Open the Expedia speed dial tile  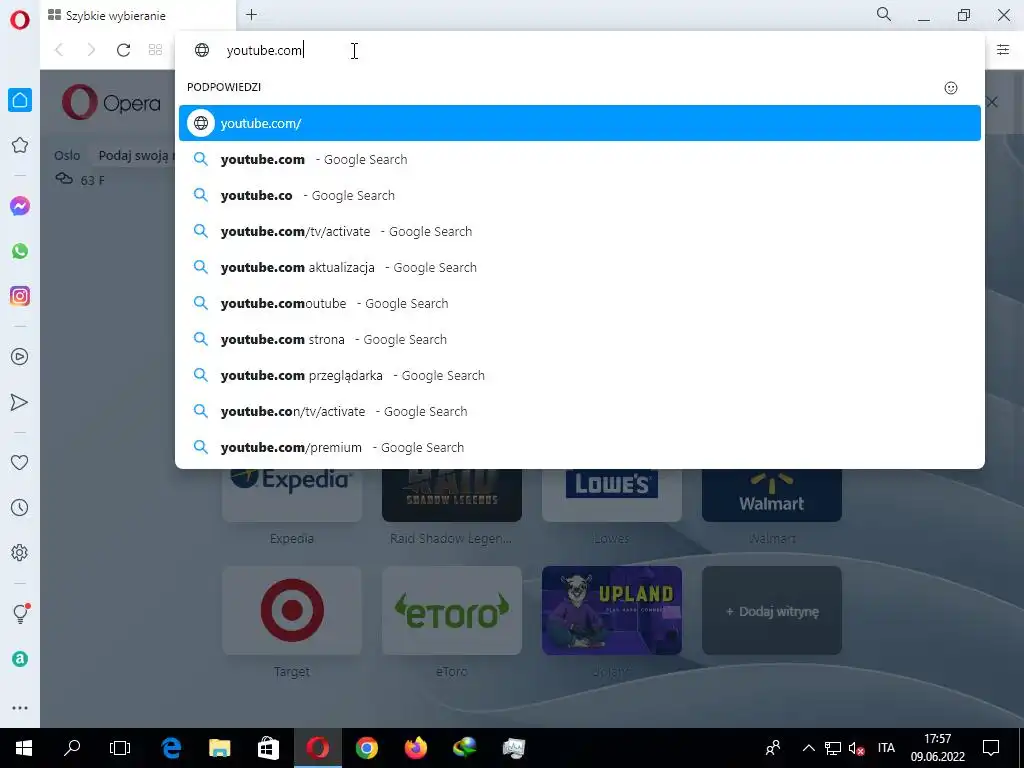coord(292,495)
